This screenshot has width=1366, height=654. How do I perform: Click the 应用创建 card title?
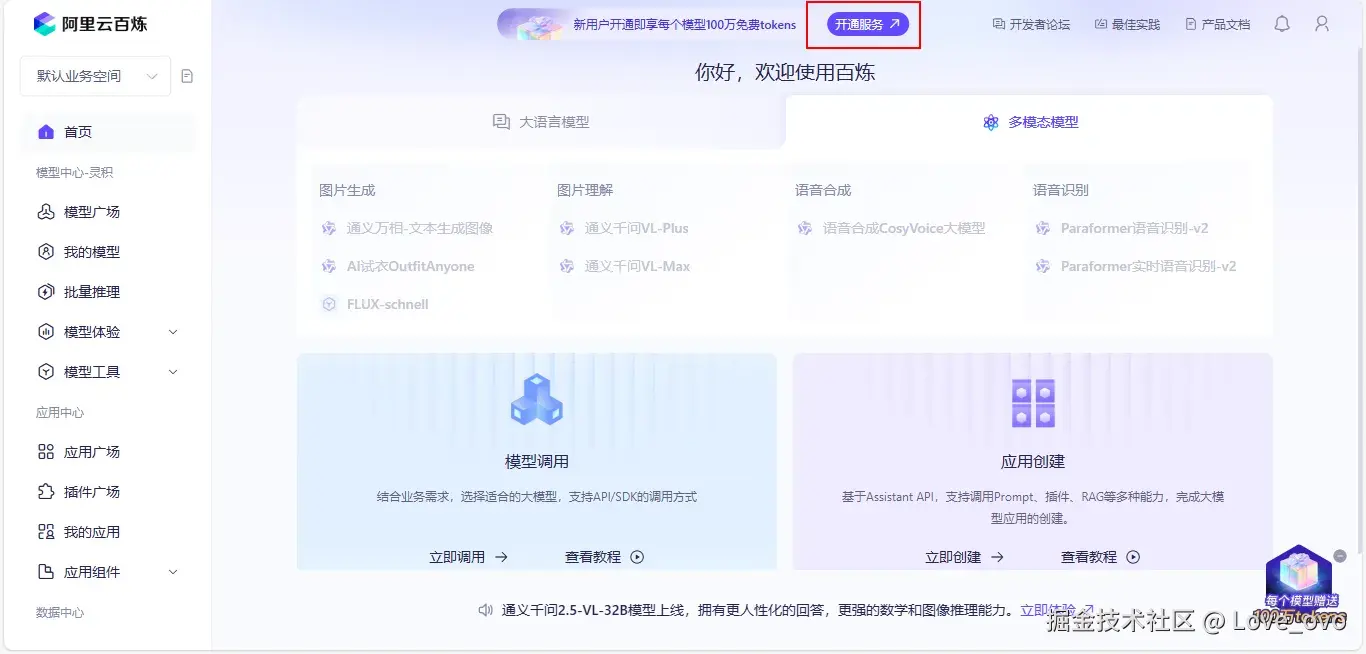click(x=1033, y=462)
